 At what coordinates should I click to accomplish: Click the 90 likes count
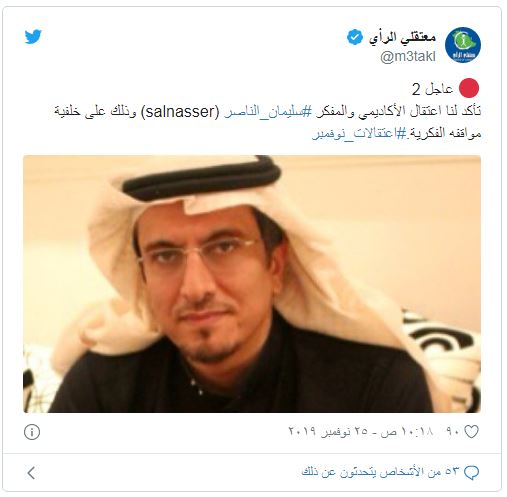point(454,432)
